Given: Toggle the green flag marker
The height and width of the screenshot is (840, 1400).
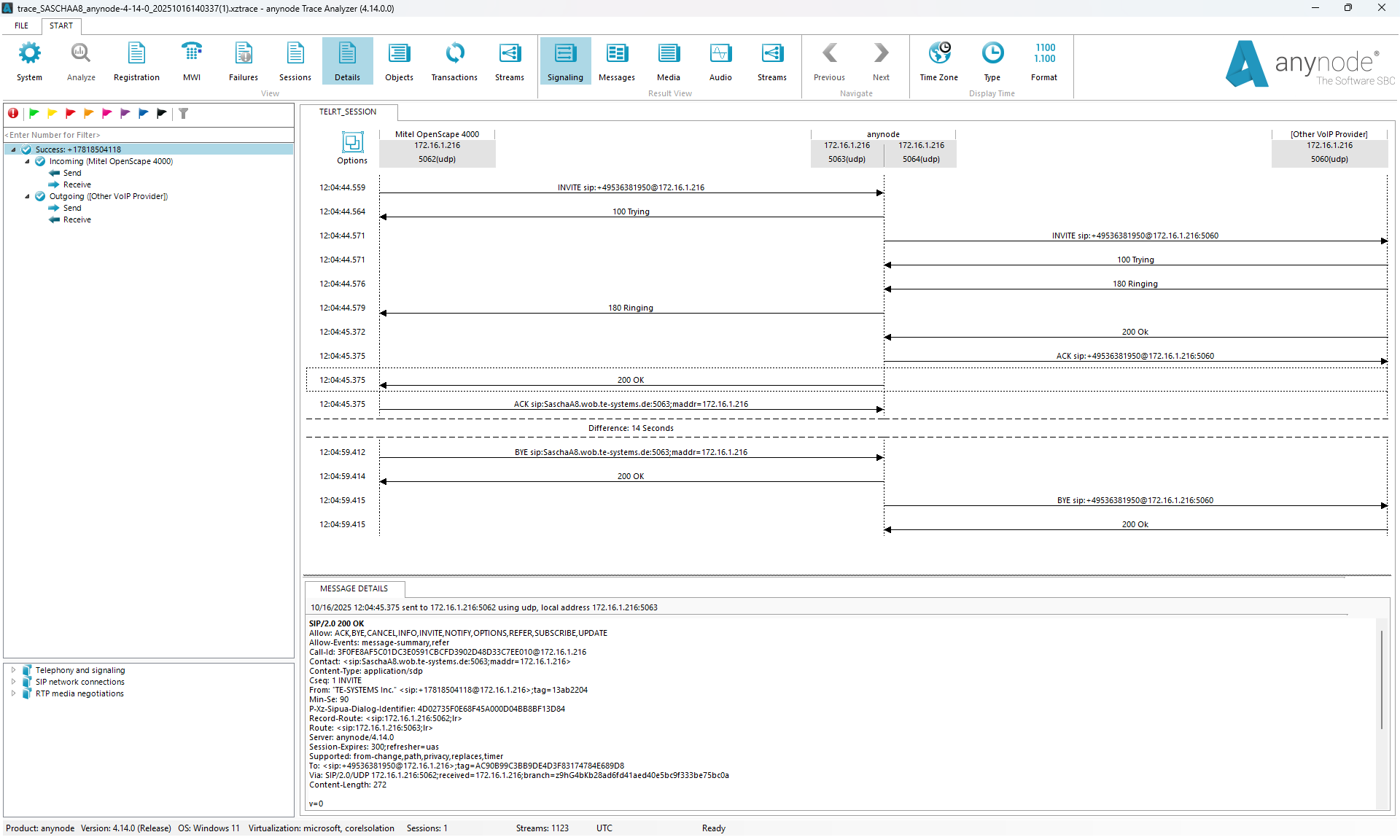Looking at the screenshot, I should pyautogui.click(x=34, y=114).
